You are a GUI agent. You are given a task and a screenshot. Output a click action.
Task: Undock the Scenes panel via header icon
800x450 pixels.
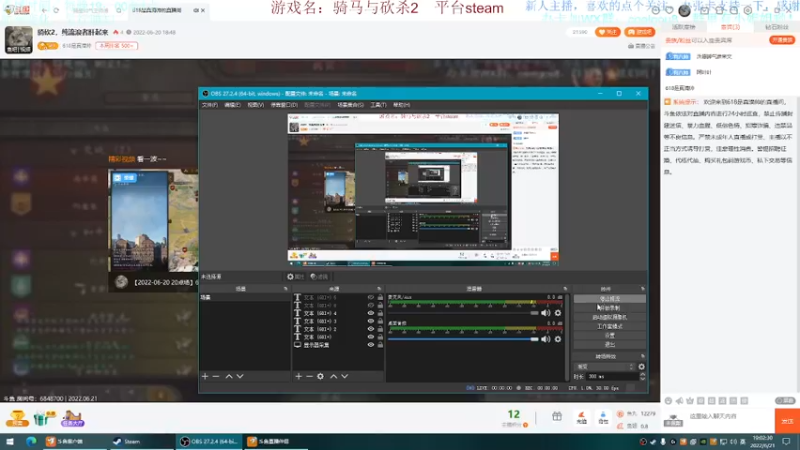coord(285,289)
